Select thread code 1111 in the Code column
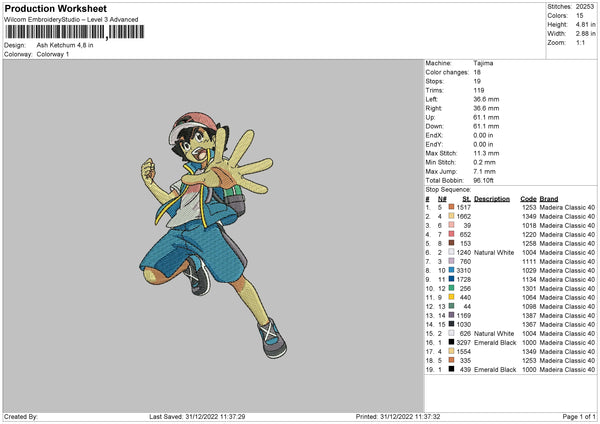This screenshot has height=424, width=600. [x=529, y=261]
